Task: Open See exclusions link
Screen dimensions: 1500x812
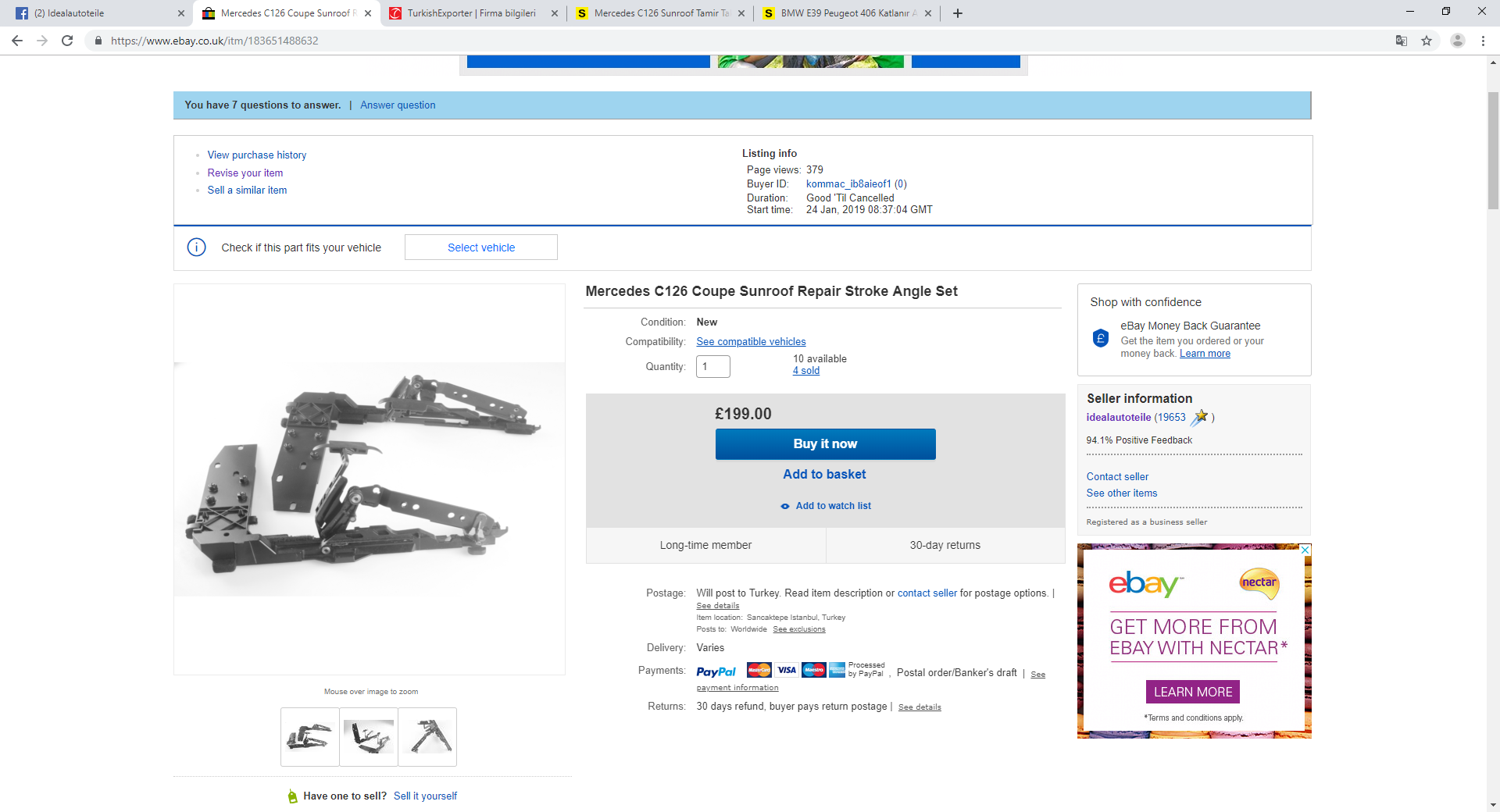Action: [x=799, y=629]
